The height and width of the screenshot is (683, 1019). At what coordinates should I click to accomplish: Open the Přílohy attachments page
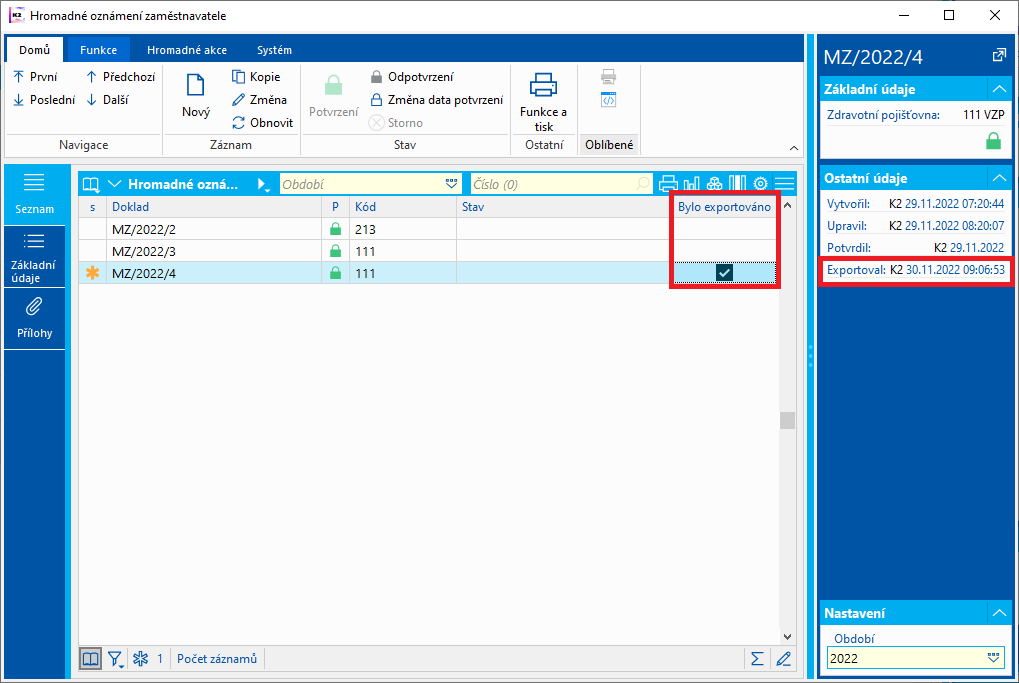[34, 318]
